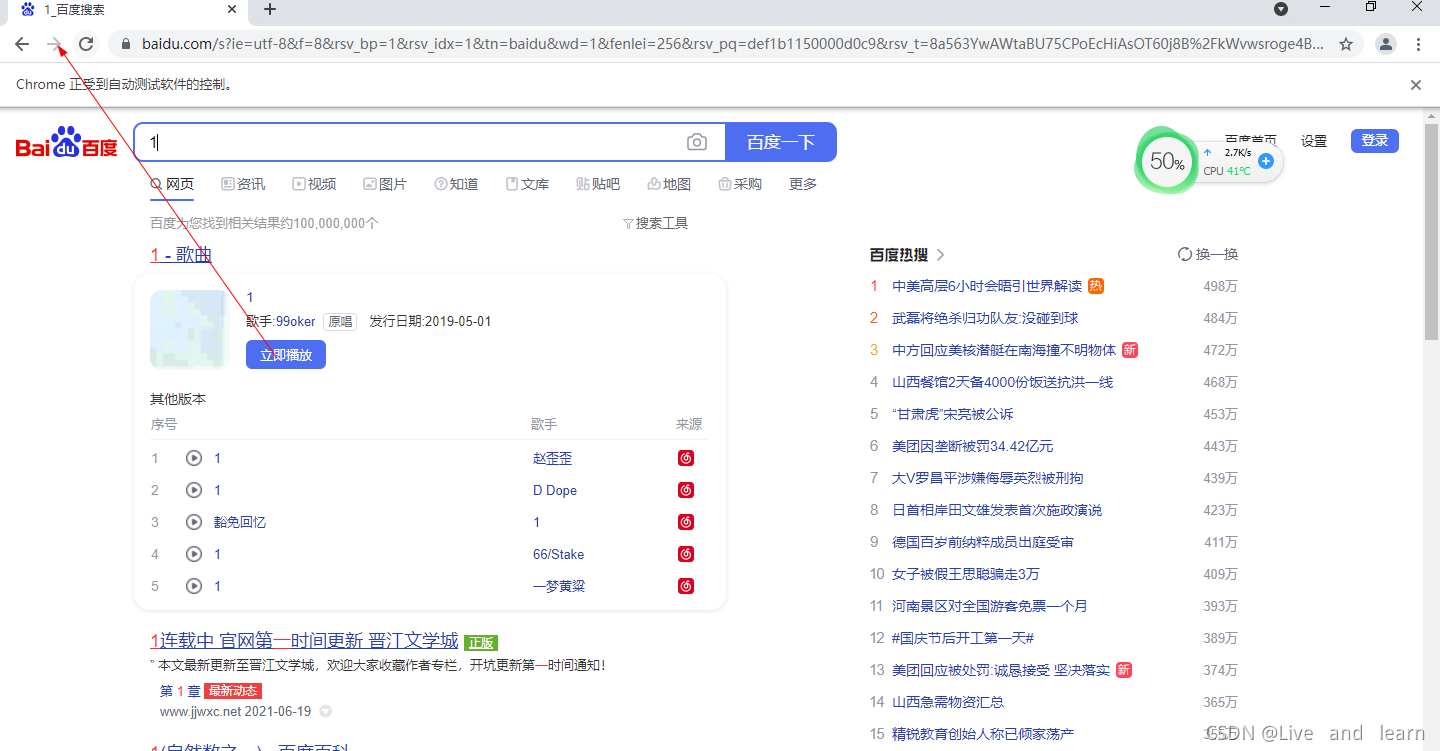Viewport: 1440px width, 751px height.
Task: Click the Baidu logo
Action: [67, 143]
